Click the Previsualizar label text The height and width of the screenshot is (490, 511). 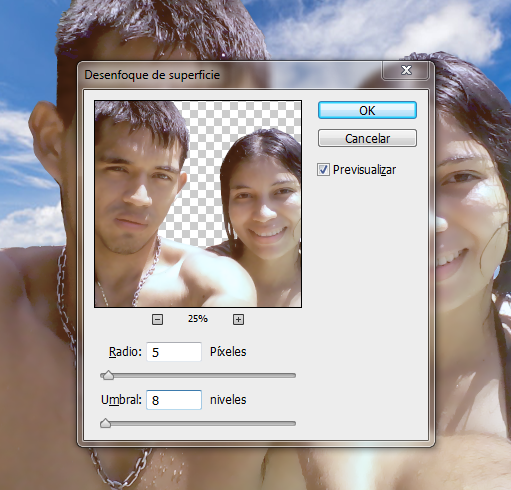coord(364,170)
